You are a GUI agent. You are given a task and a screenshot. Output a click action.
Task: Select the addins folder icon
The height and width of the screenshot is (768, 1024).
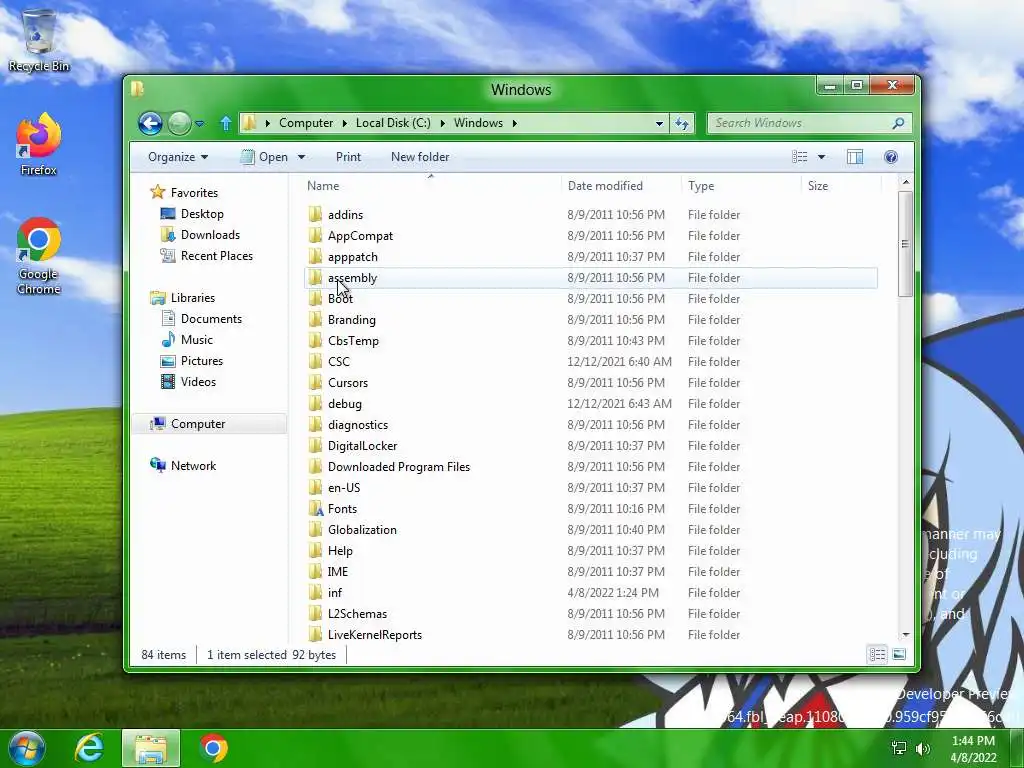pyautogui.click(x=315, y=214)
